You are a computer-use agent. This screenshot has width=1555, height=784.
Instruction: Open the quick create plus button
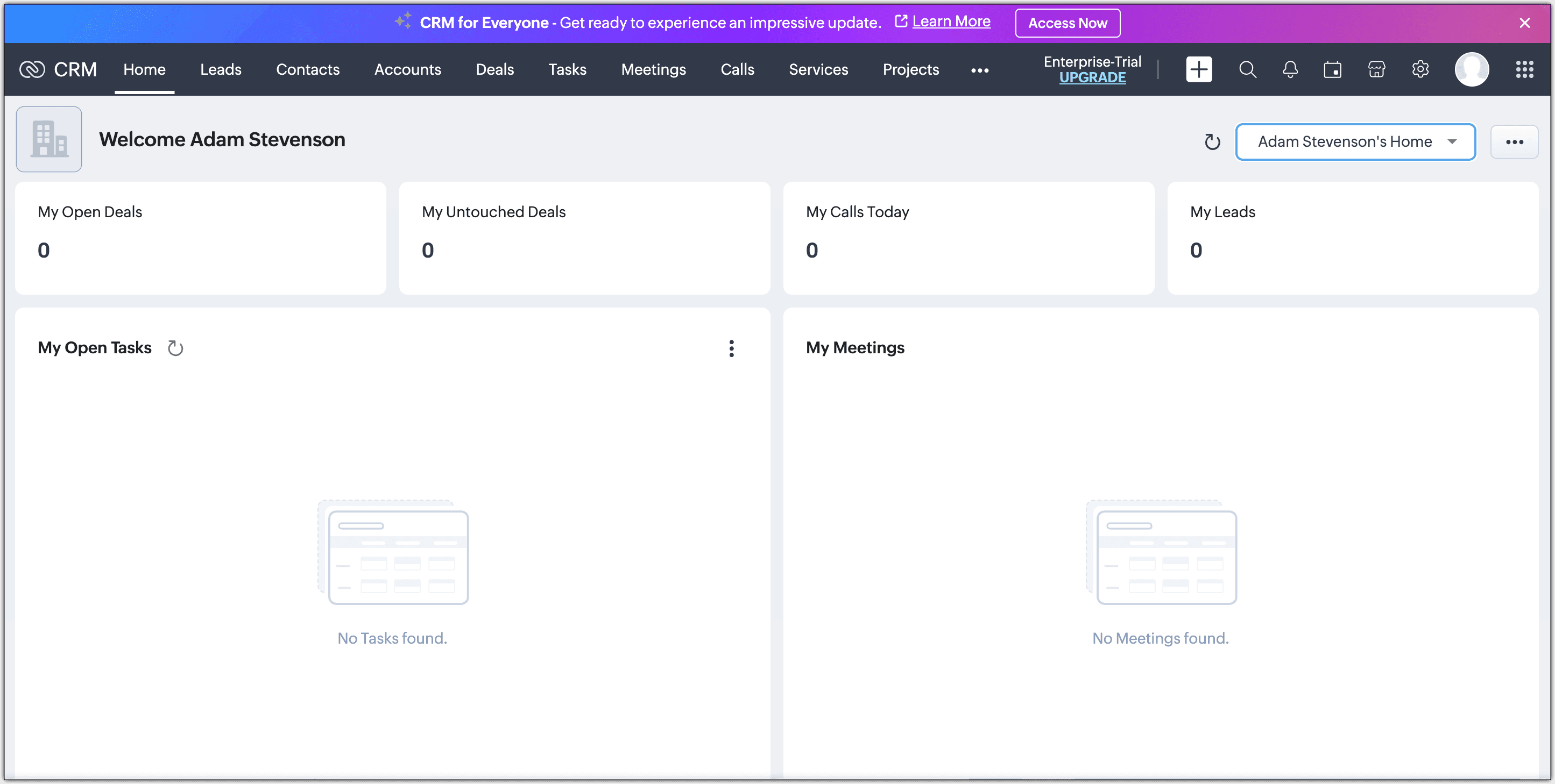tap(1199, 69)
